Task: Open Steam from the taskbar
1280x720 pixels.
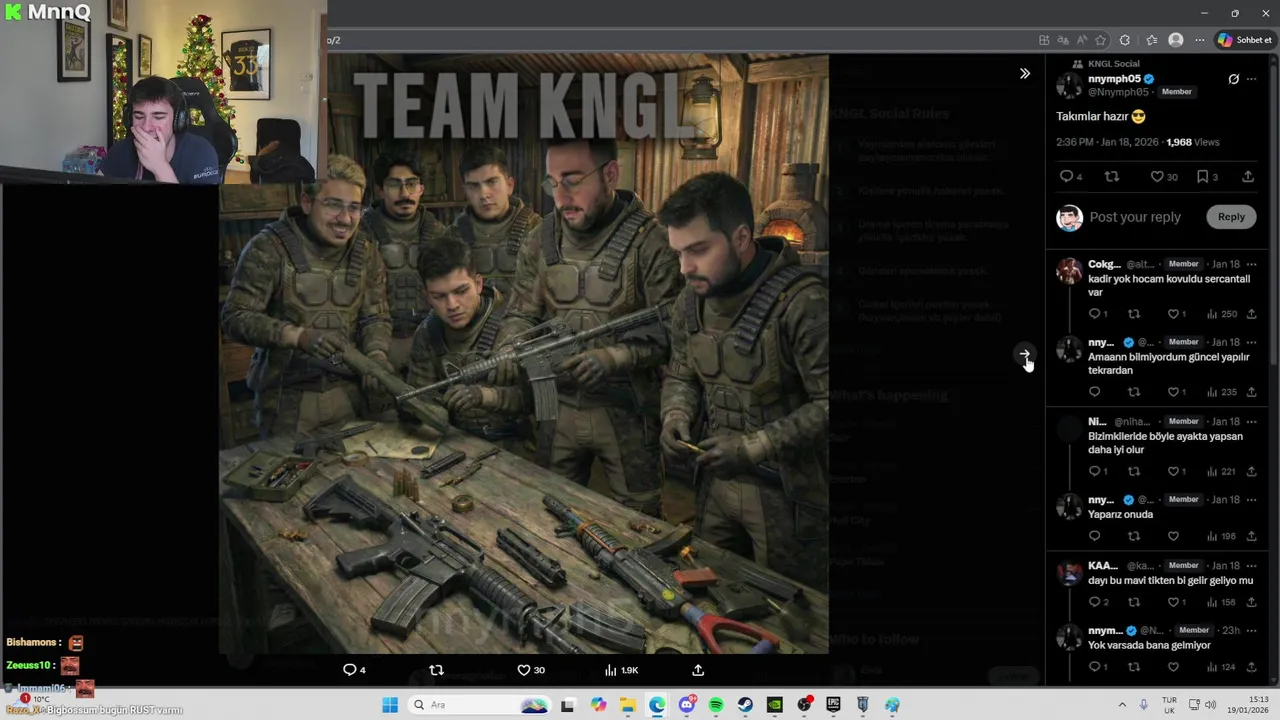Action: tap(745, 705)
